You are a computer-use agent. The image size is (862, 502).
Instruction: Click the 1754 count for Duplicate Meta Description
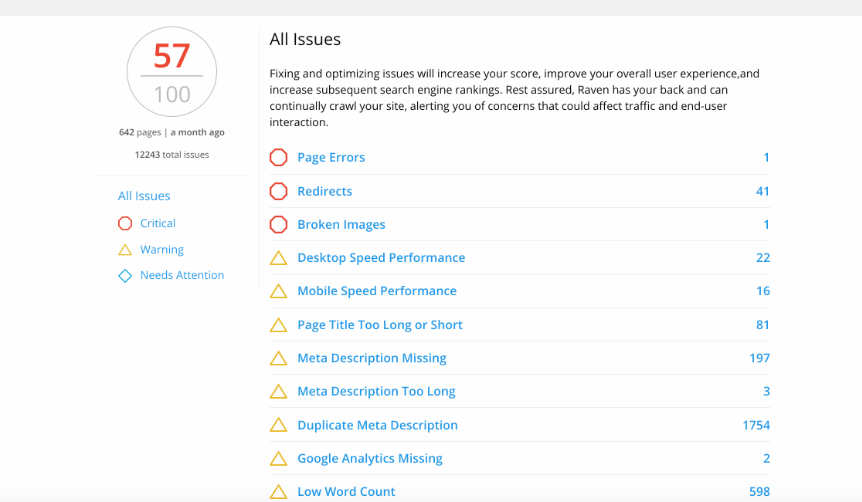[756, 425]
